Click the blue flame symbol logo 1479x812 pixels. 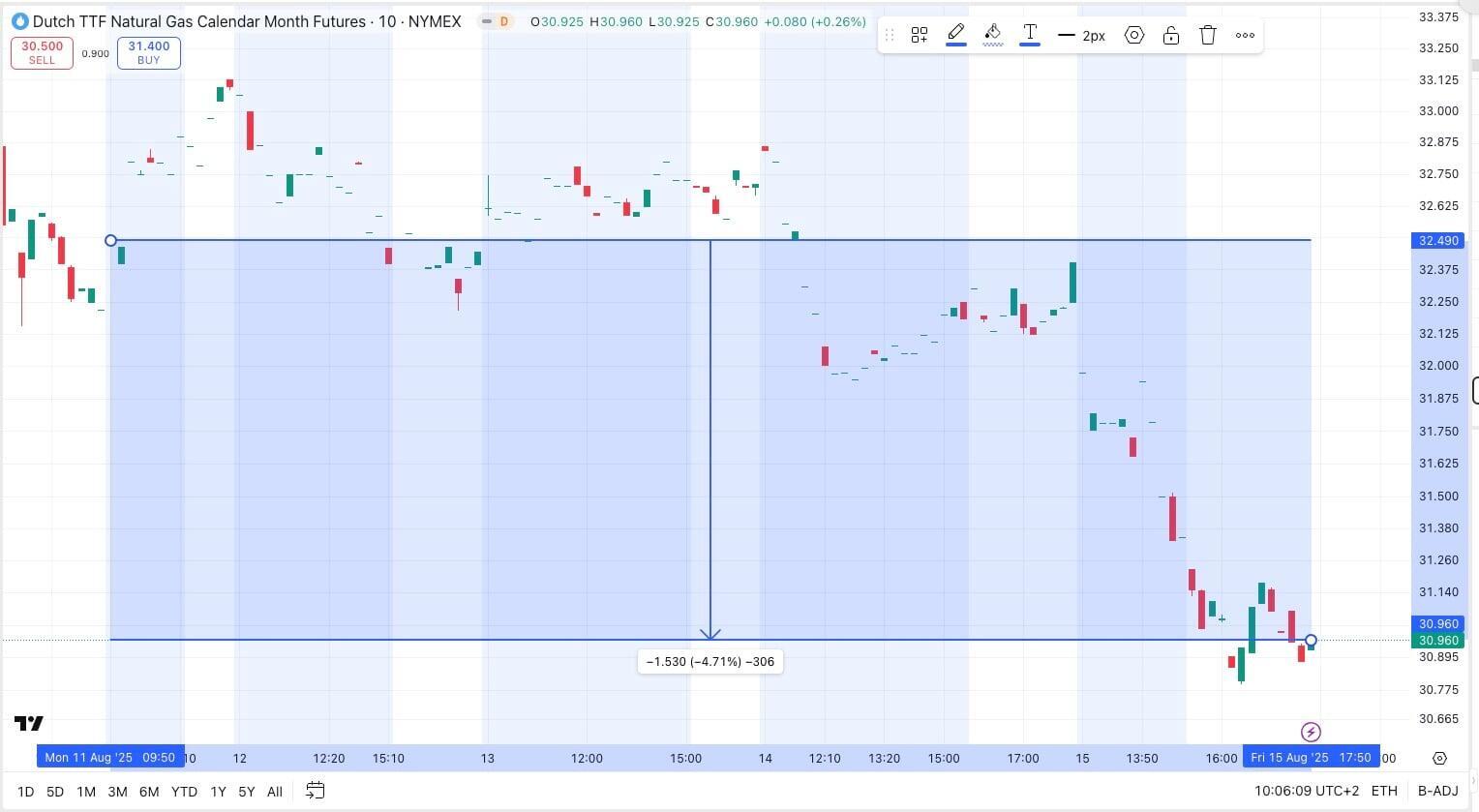[19, 21]
